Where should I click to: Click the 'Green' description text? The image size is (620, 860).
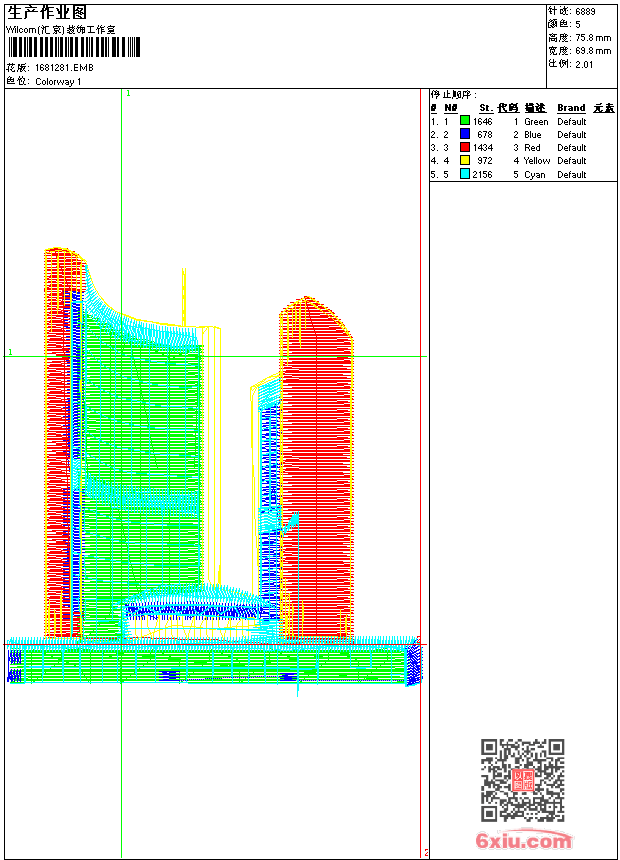tap(536, 122)
